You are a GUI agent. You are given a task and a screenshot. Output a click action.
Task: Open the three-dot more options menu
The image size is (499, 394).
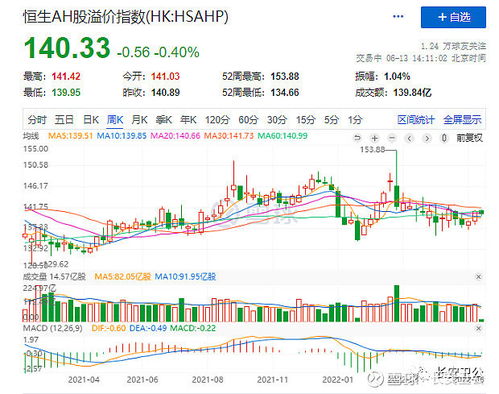tap(398, 16)
